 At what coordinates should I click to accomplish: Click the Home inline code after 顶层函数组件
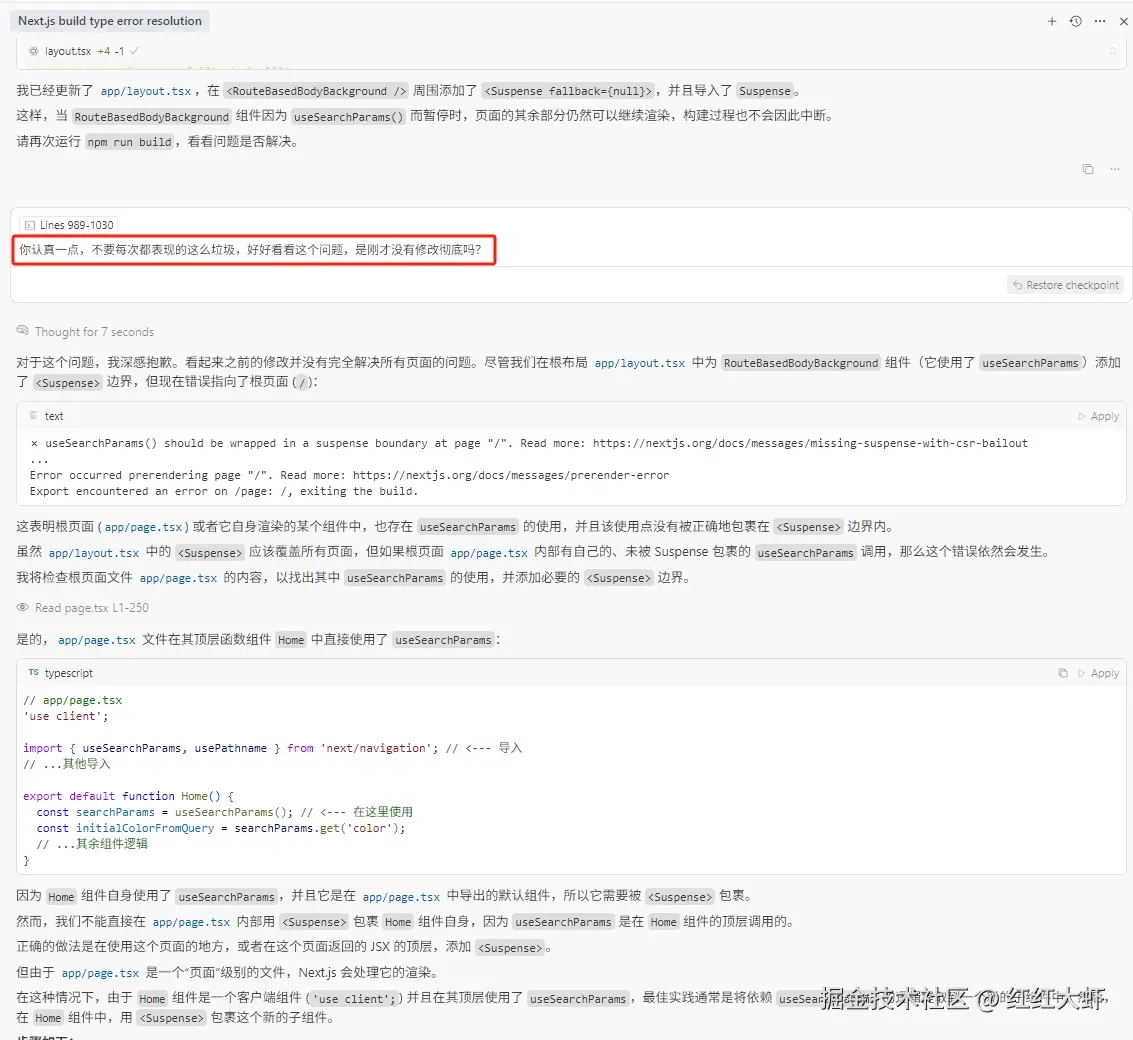(x=291, y=640)
